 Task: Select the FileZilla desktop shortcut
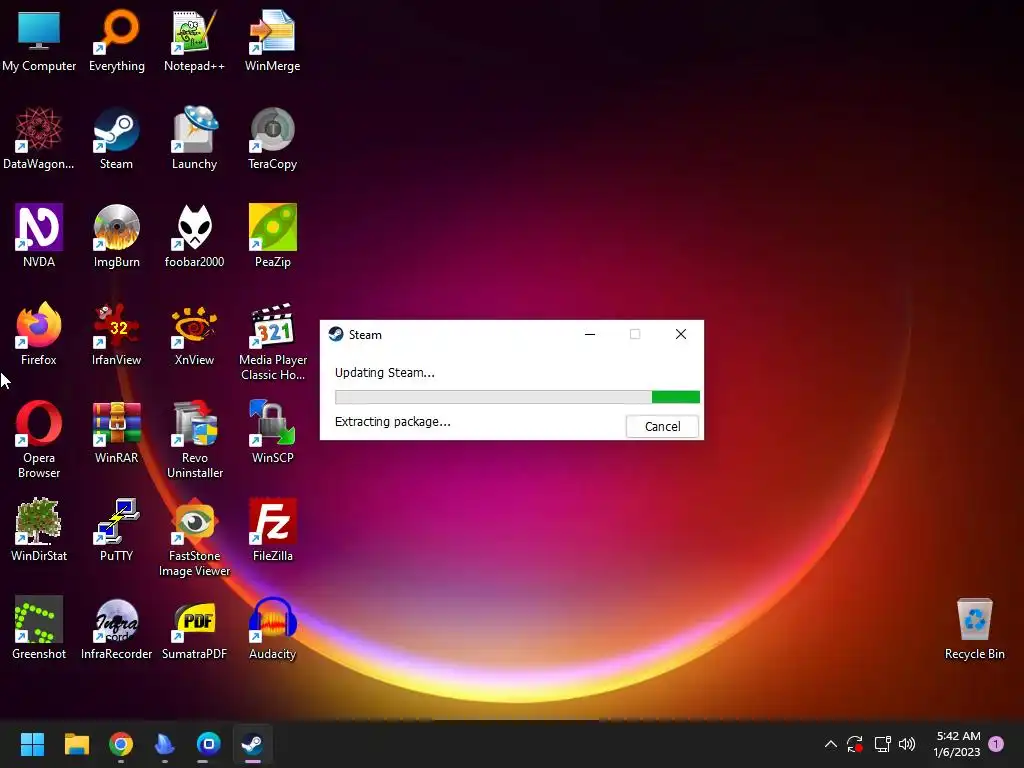pos(272,530)
